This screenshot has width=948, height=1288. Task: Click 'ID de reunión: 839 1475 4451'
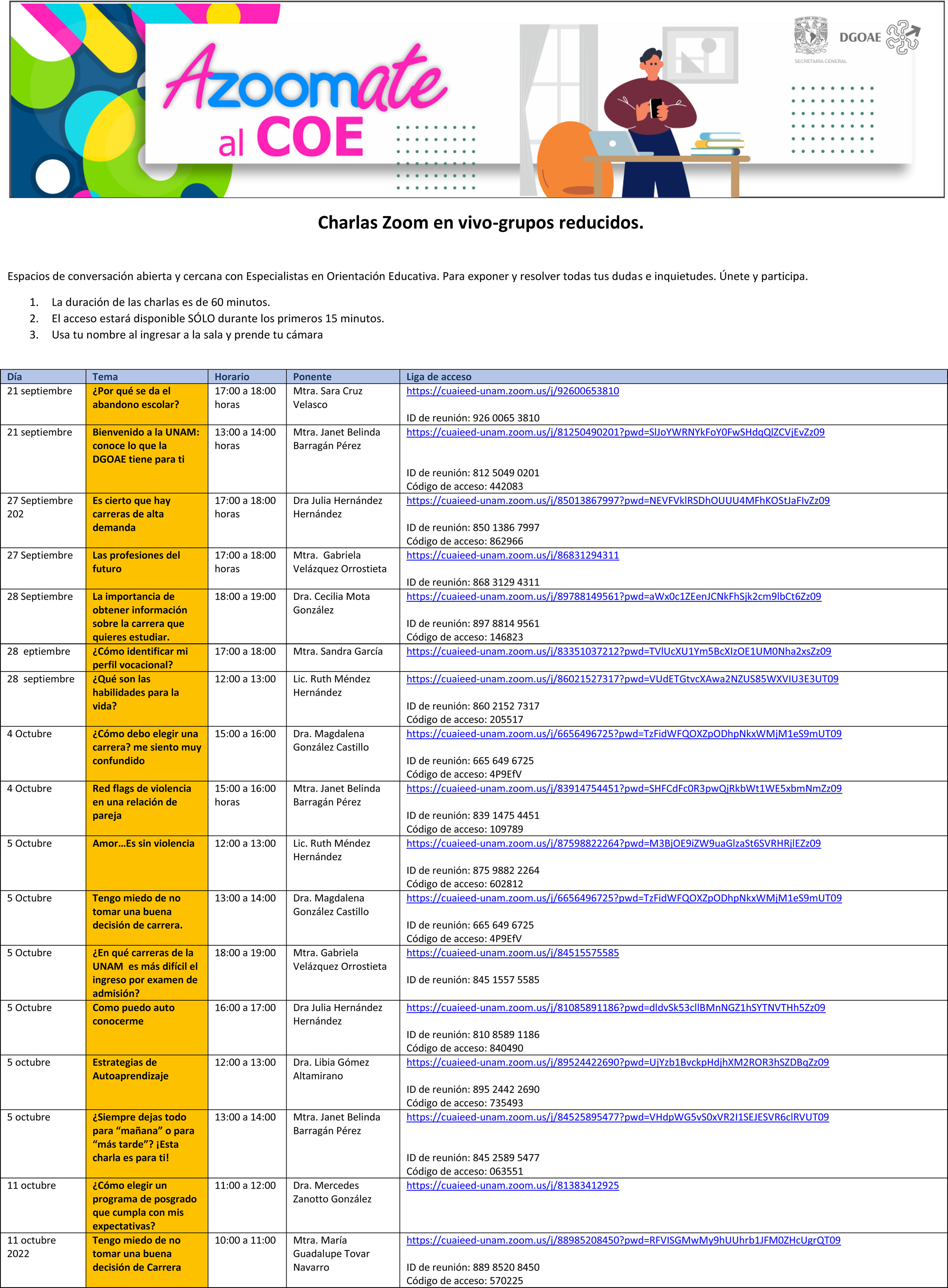coord(473,816)
